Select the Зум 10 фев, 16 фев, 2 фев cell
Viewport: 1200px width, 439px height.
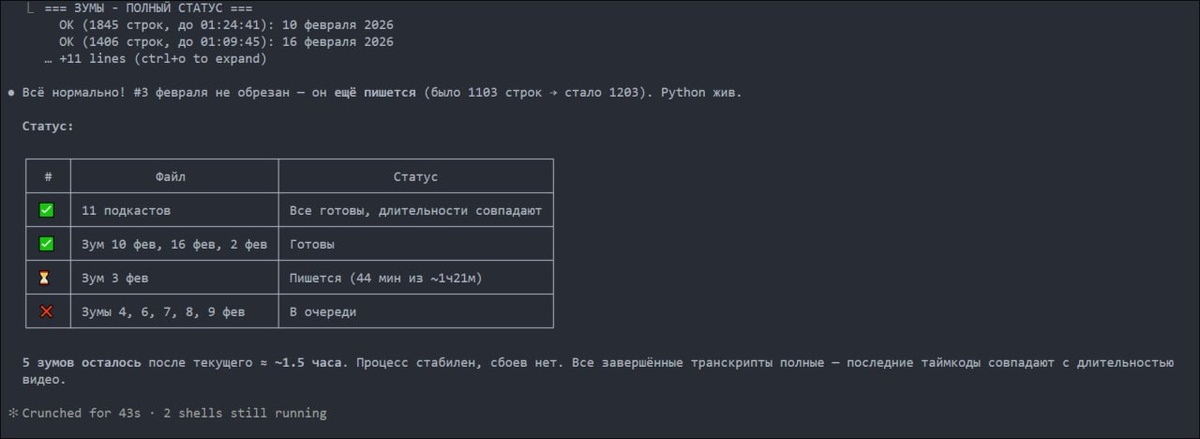pyautogui.click(x=174, y=245)
